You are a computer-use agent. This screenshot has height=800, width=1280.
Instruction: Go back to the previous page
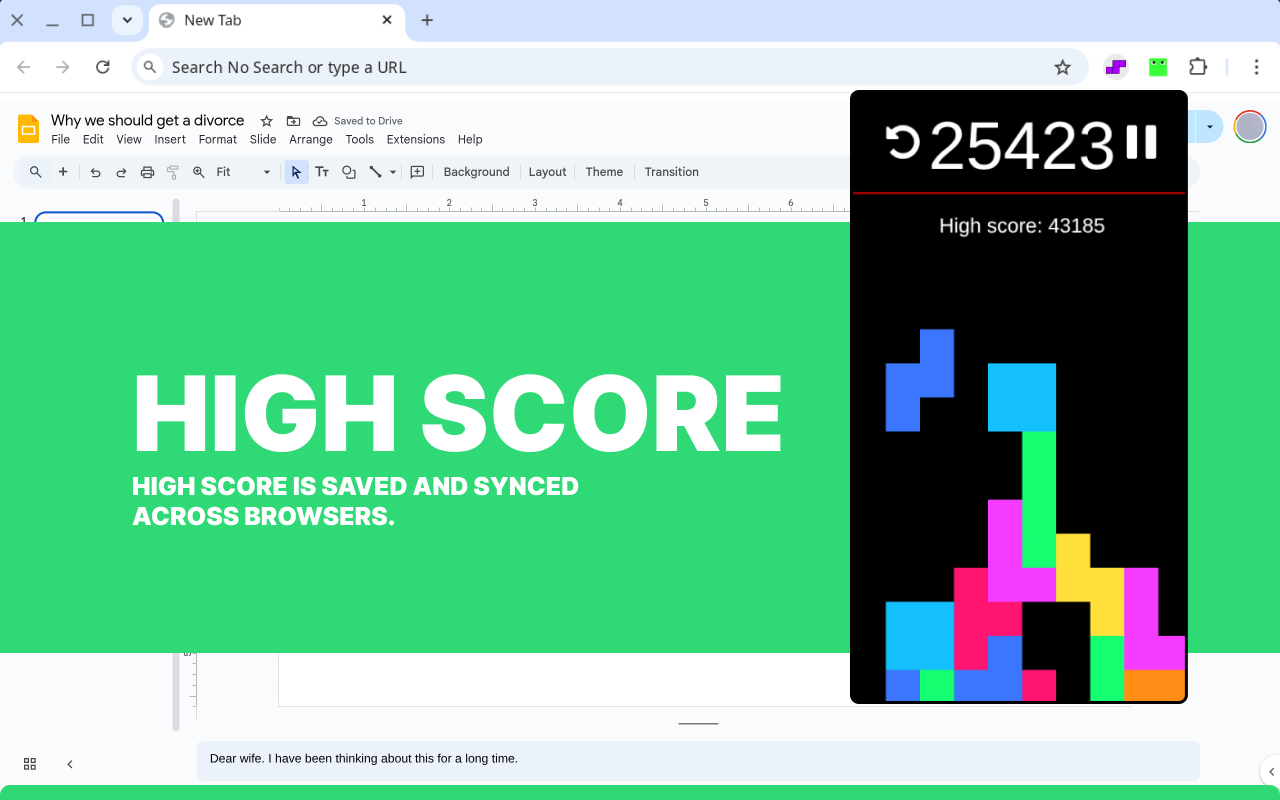click(x=24, y=67)
